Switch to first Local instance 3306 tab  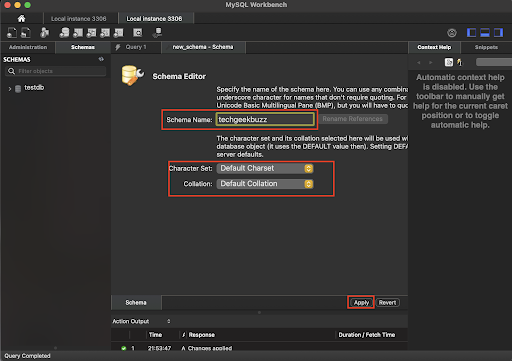coord(79,19)
